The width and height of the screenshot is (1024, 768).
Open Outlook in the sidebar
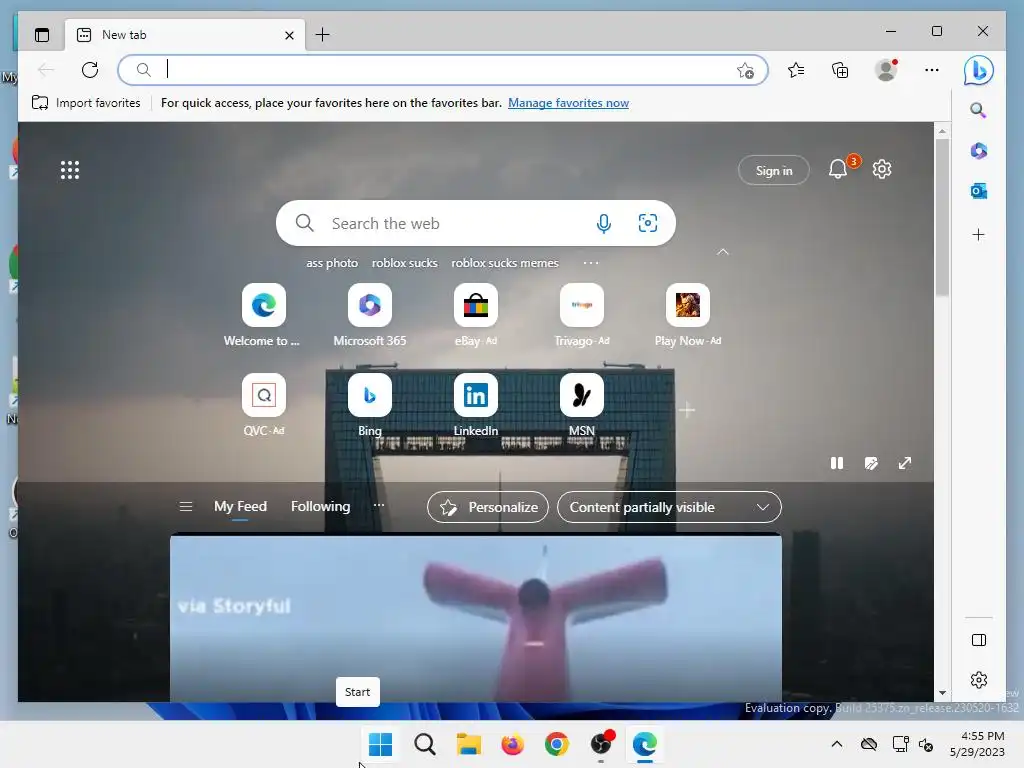click(x=978, y=191)
